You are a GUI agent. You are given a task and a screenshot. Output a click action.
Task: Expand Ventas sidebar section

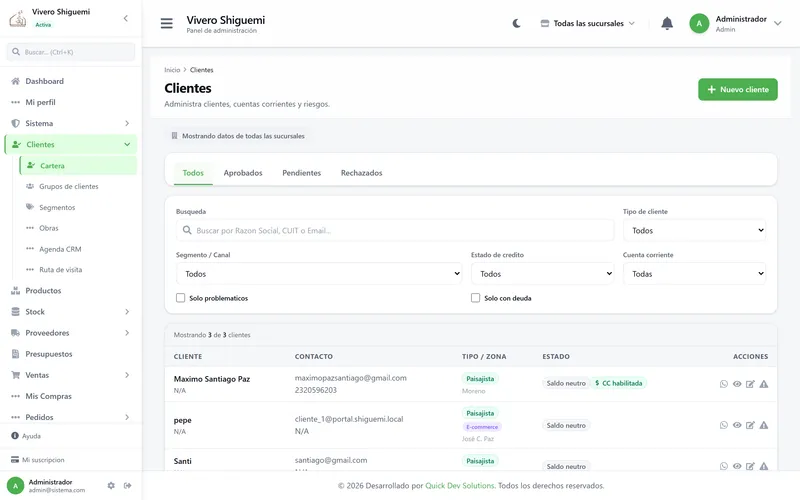pos(70,376)
